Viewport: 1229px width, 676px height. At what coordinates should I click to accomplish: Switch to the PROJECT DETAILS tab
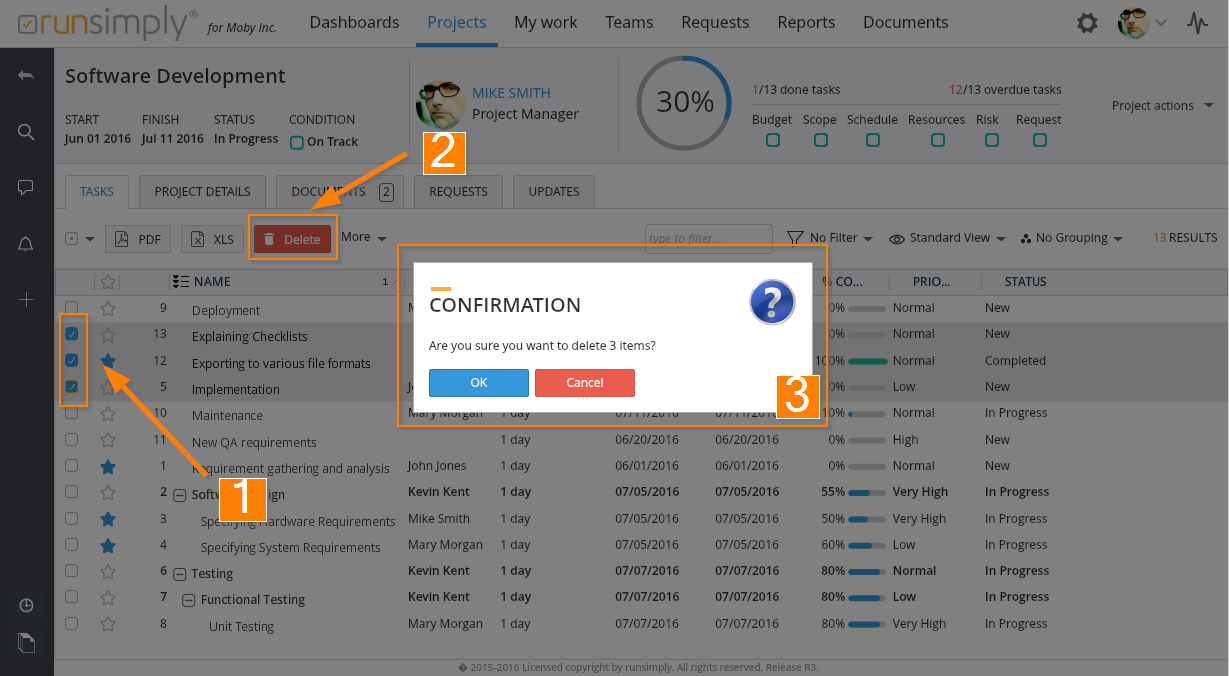pyautogui.click(x=202, y=192)
